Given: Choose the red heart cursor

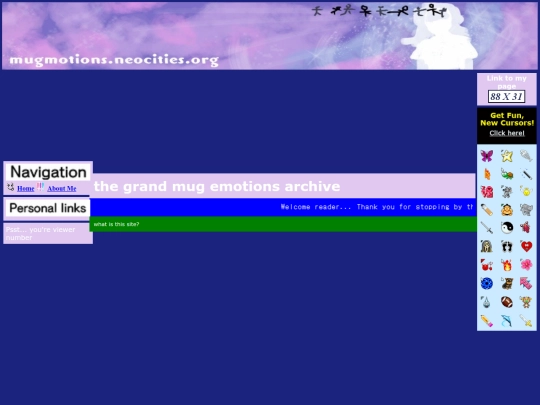Looking at the screenshot, I should [526, 246].
